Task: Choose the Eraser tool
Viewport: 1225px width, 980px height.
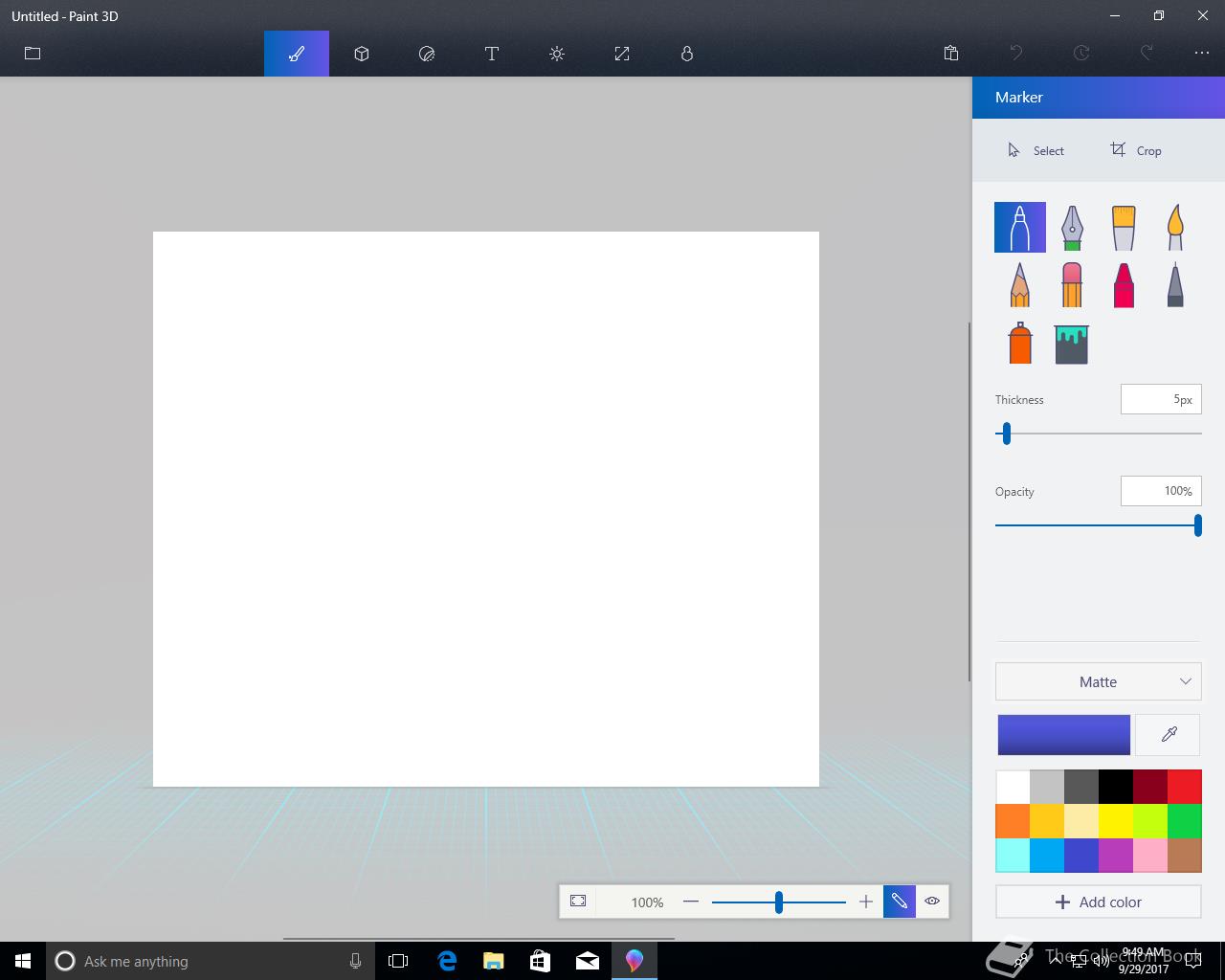Action: click(x=1072, y=285)
